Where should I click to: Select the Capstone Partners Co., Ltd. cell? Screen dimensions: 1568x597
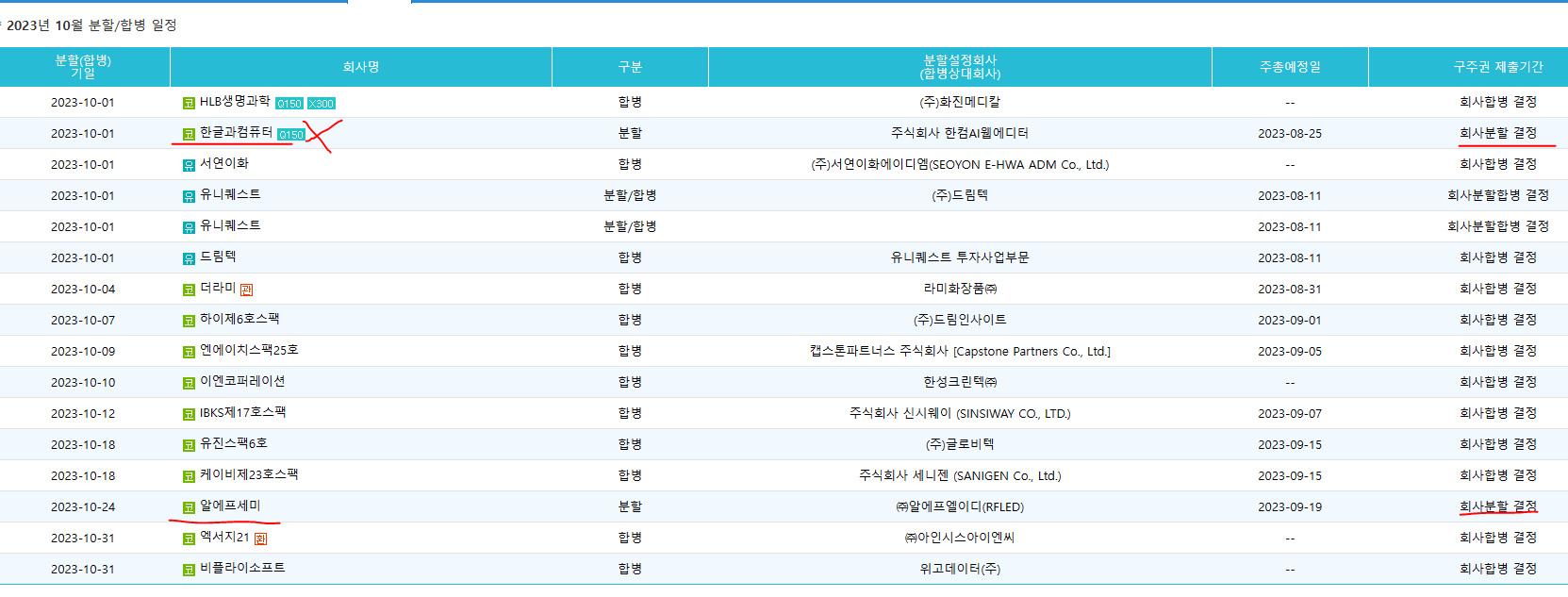960,351
